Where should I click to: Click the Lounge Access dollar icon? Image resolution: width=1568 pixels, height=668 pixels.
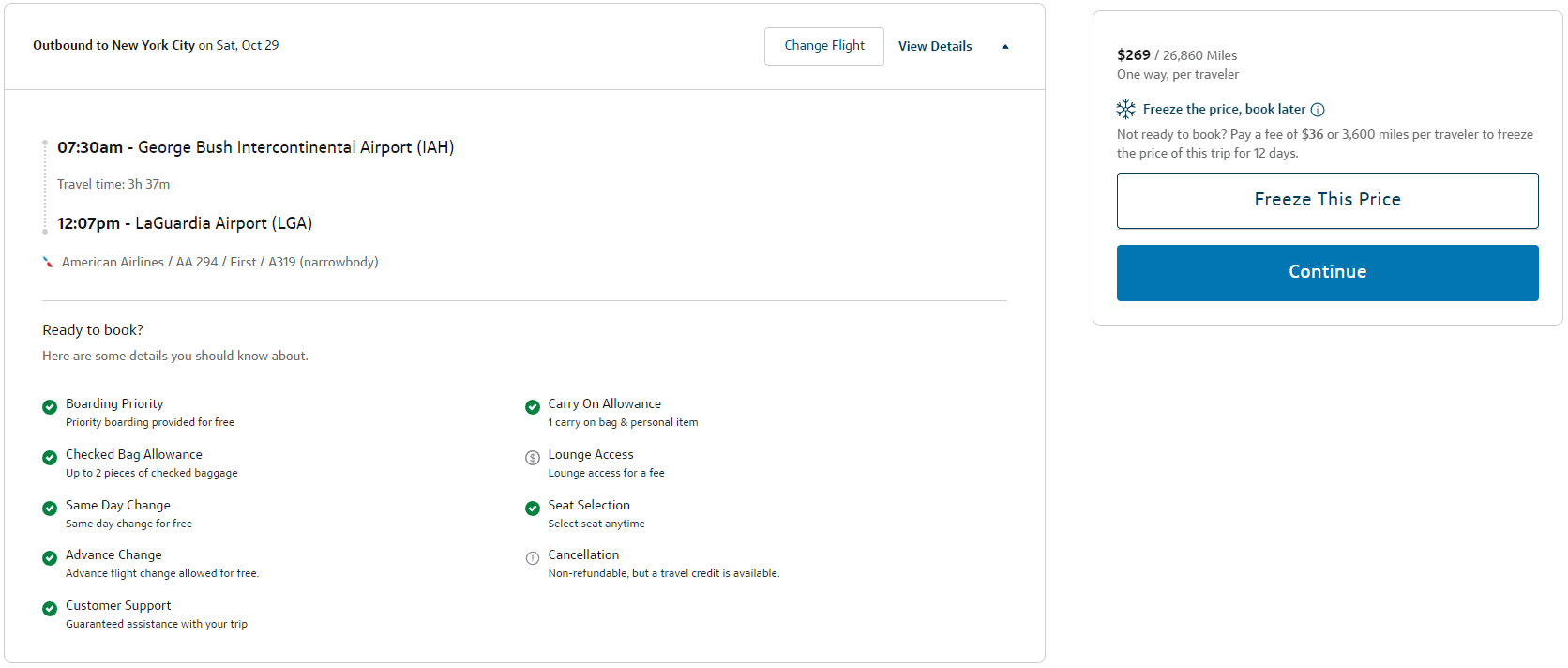pos(533,458)
